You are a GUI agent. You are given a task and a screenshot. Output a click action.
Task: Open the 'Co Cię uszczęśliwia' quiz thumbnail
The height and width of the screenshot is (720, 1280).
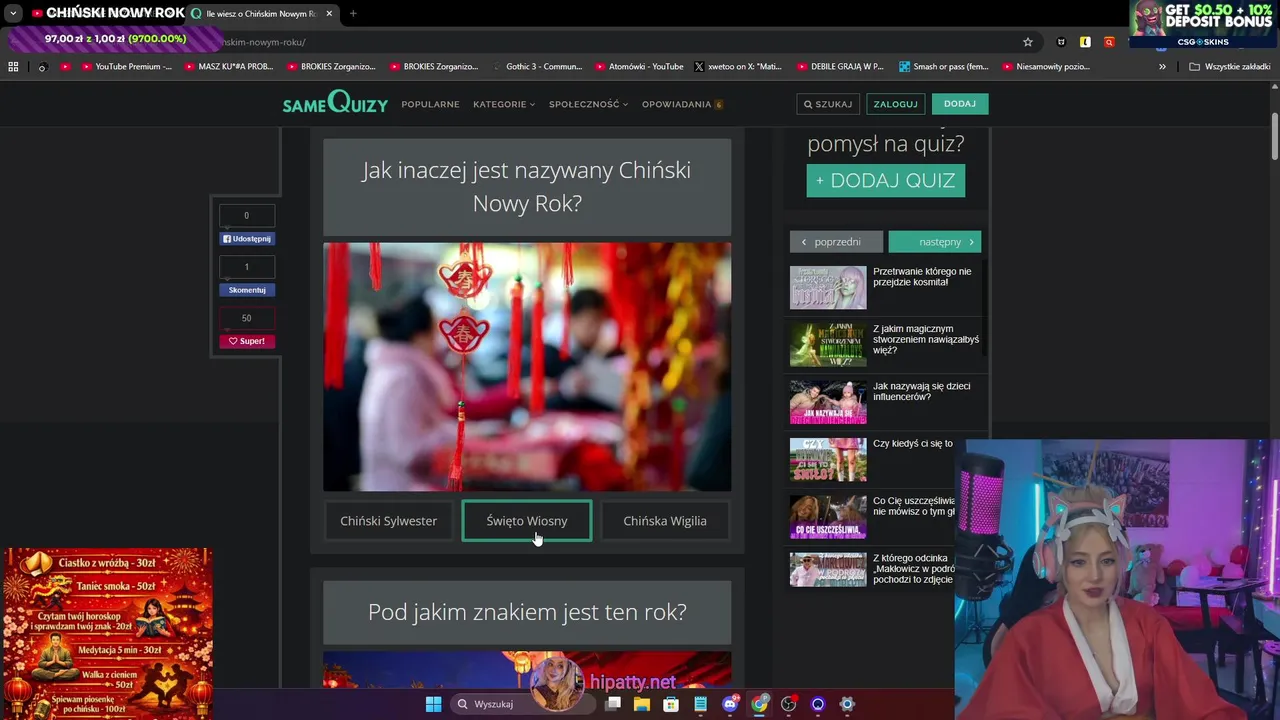click(x=828, y=517)
